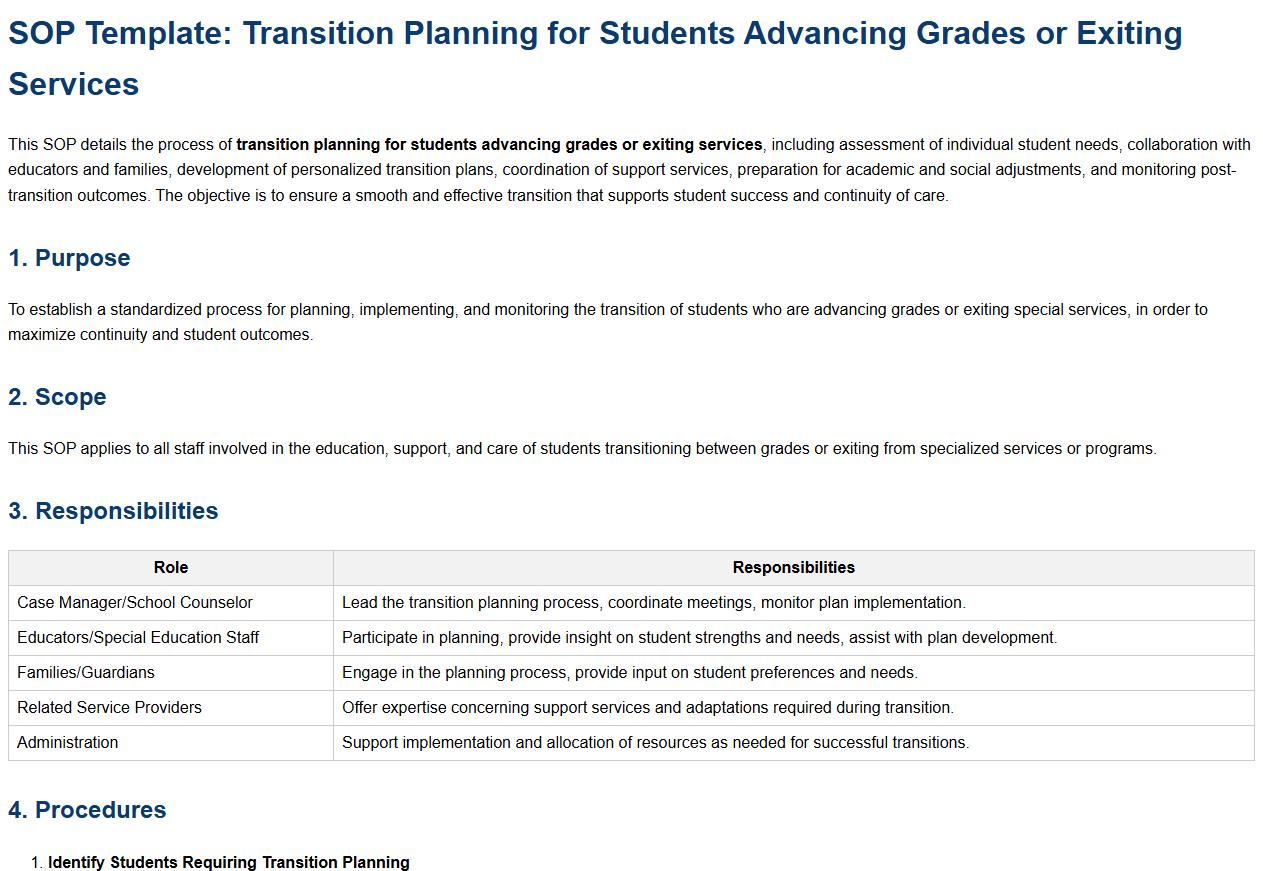Click the "1. Purpose" heading
The height and width of the screenshot is (871, 1263).
tap(69, 258)
